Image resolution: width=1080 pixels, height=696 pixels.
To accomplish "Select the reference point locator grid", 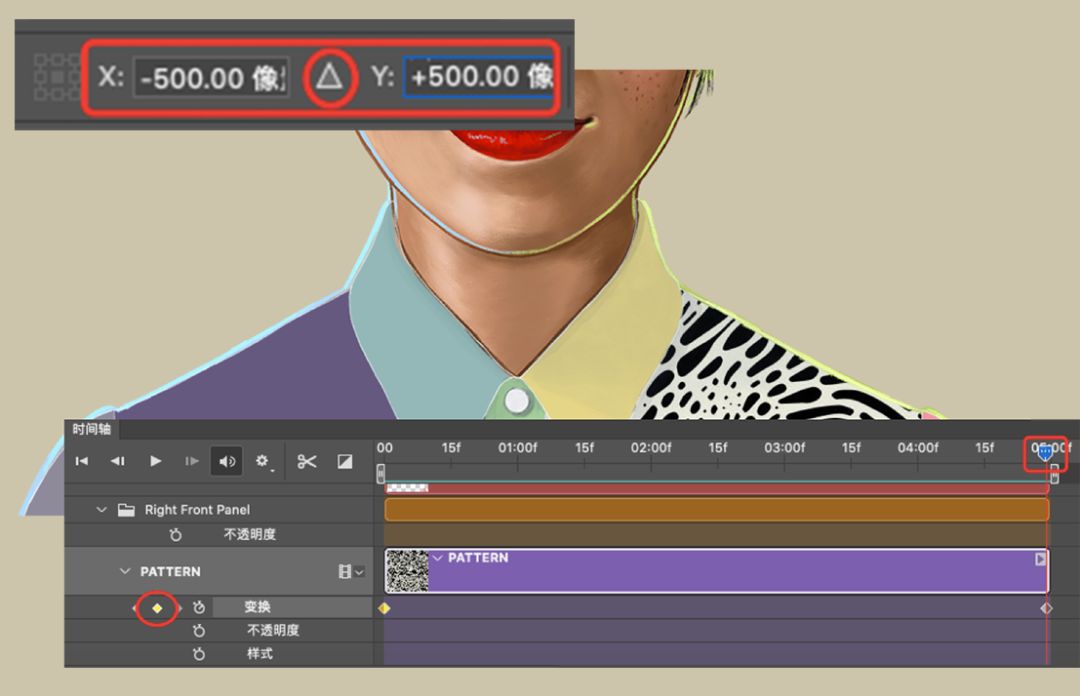I will click(x=57, y=76).
